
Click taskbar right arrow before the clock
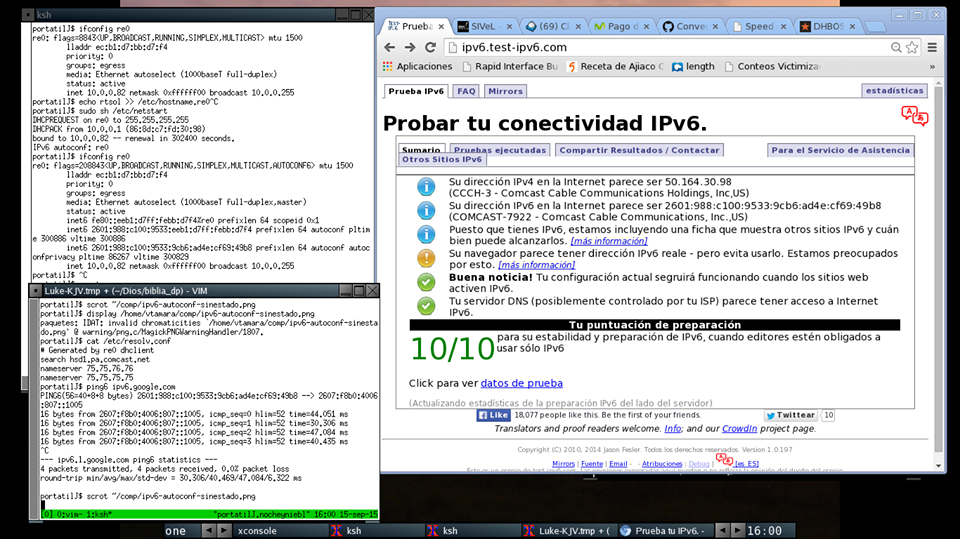tap(738, 530)
